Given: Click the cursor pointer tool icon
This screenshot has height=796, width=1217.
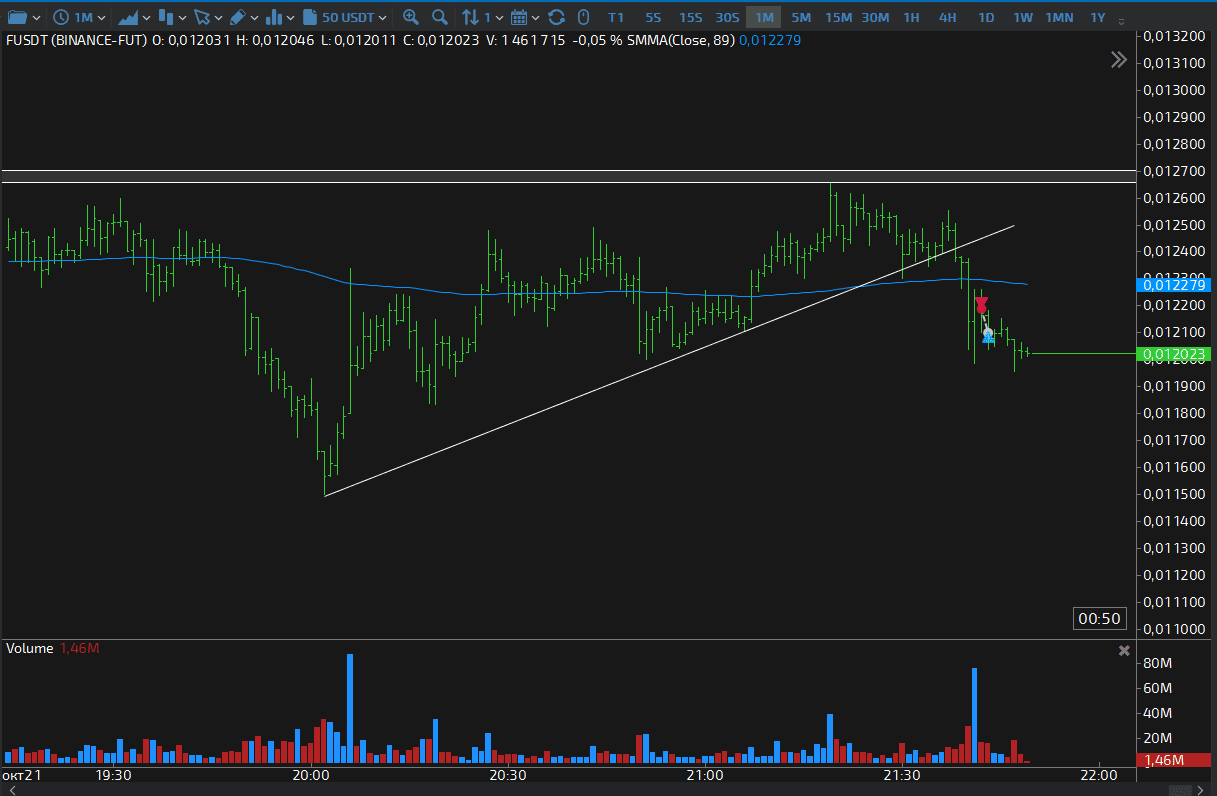Looking at the screenshot, I should tap(203, 17).
